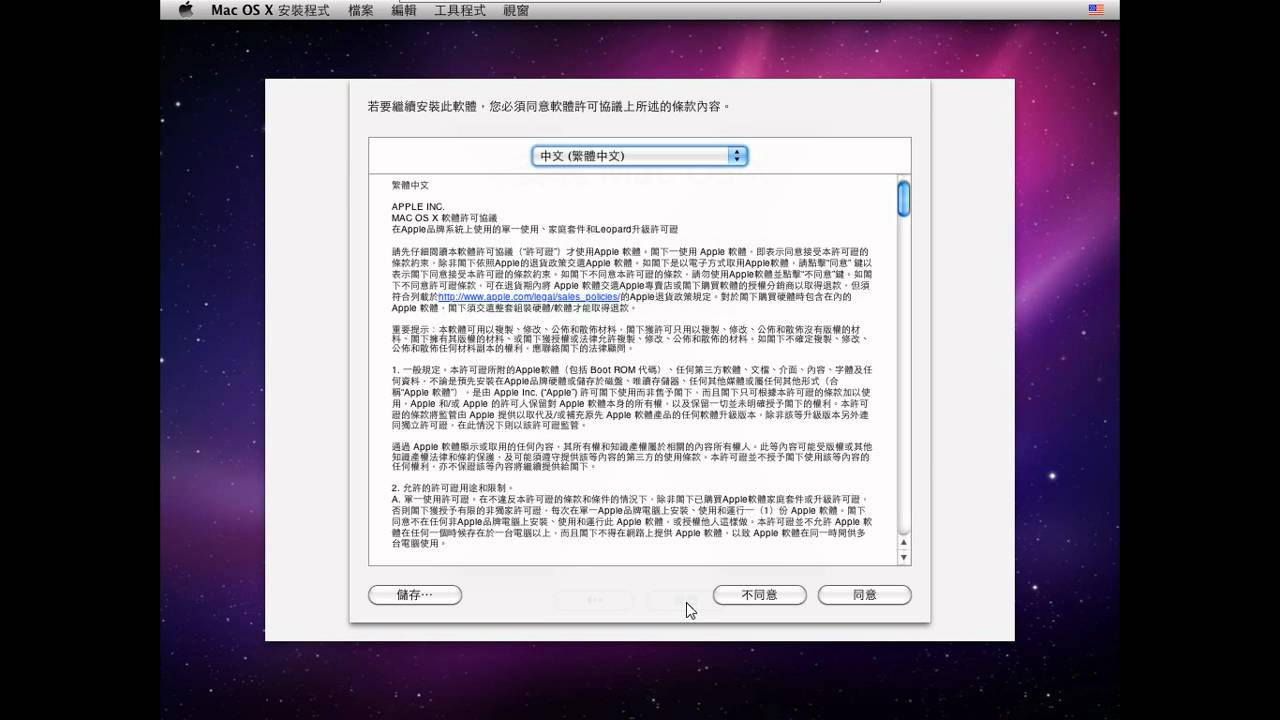1280x720 pixels.
Task: Open the 檔案 menu
Action: coord(361,10)
